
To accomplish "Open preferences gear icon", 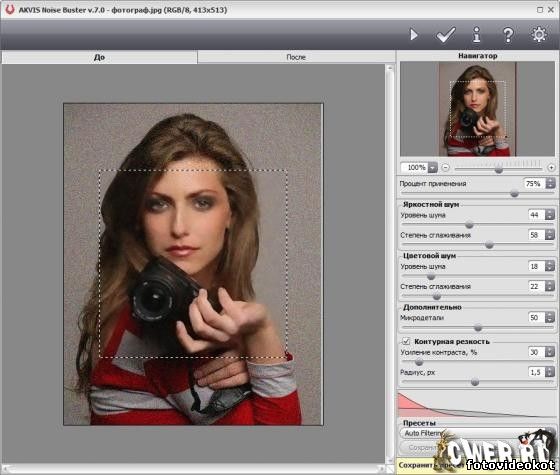I will [x=539, y=35].
